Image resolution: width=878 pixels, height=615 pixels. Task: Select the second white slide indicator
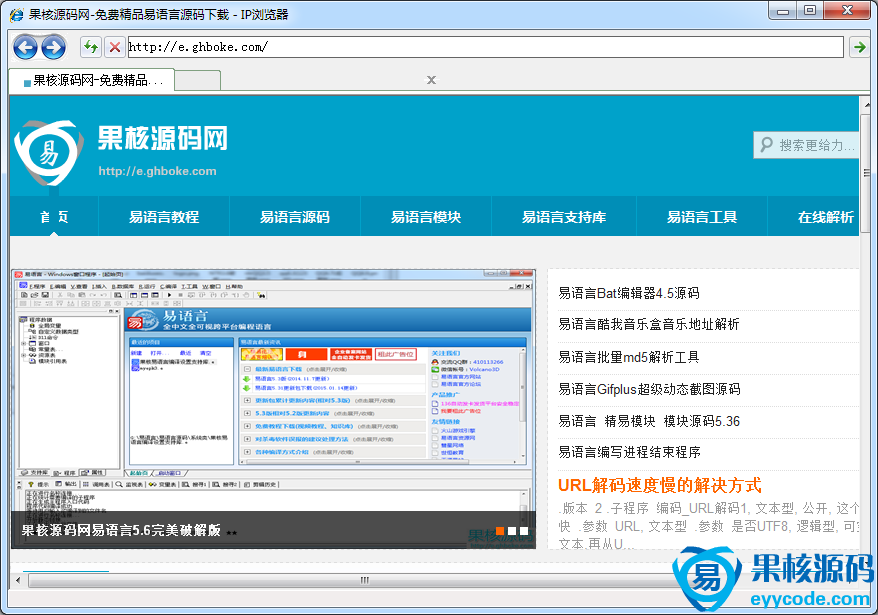[x=512, y=530]
